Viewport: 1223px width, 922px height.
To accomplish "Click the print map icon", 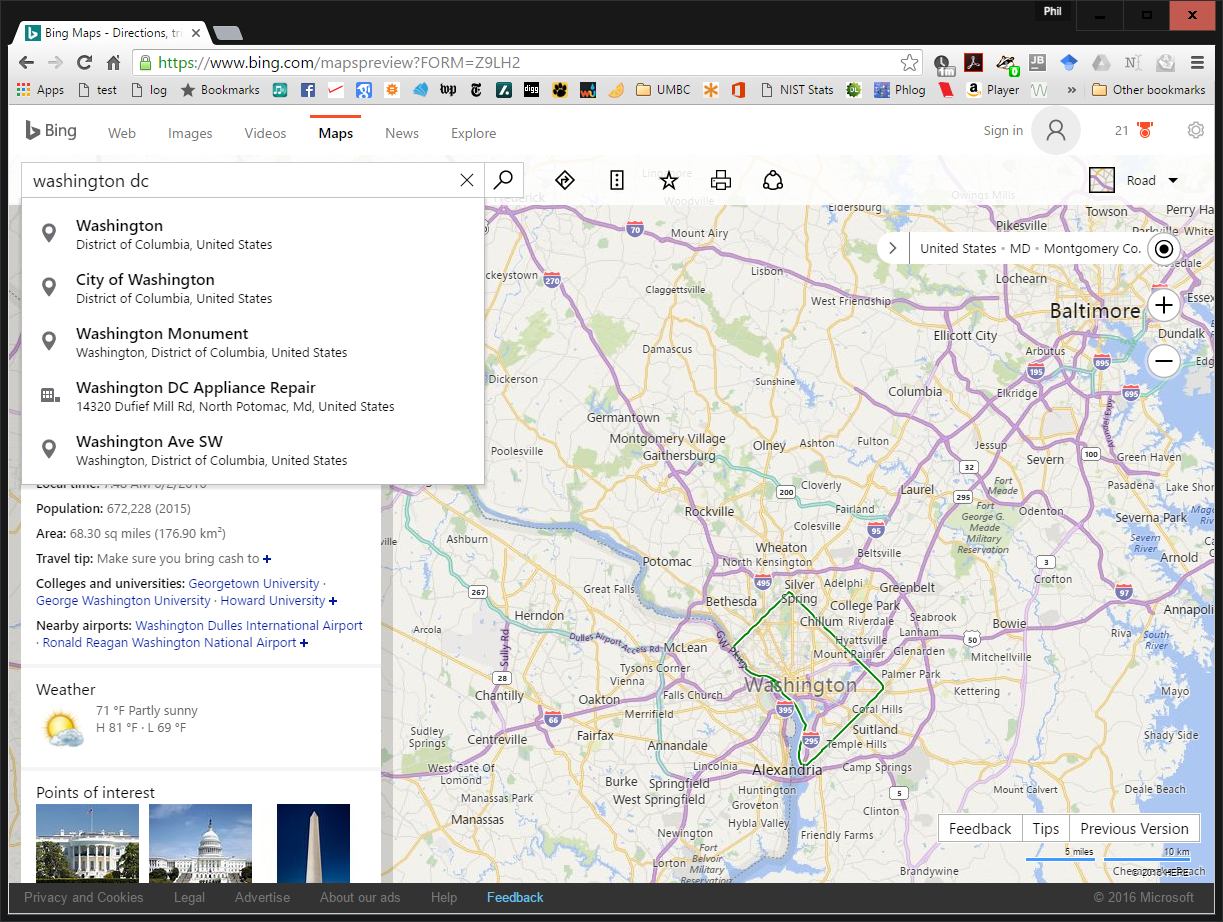I will [721, 181].
